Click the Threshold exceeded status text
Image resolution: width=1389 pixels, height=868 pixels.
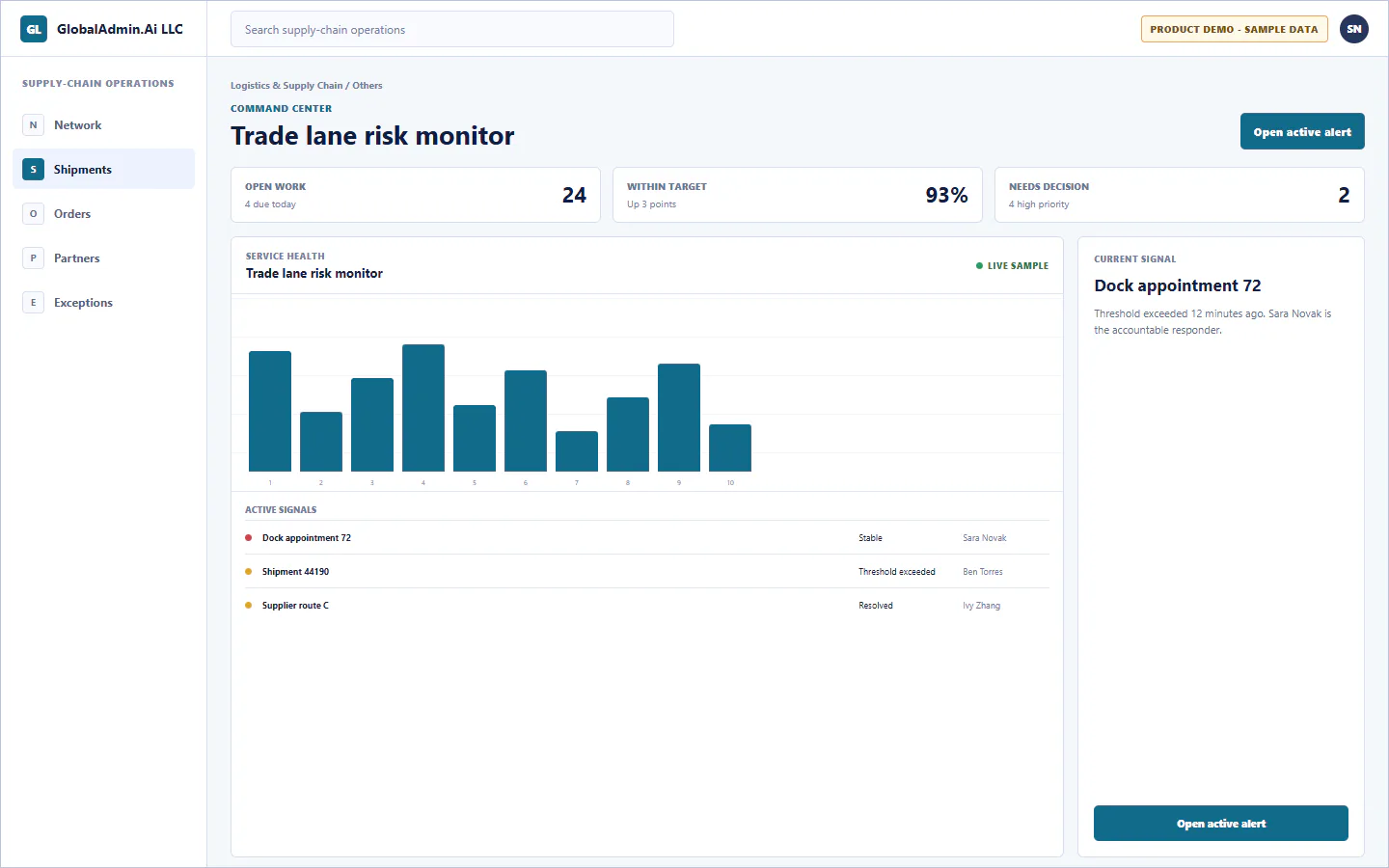coord(897,572)
